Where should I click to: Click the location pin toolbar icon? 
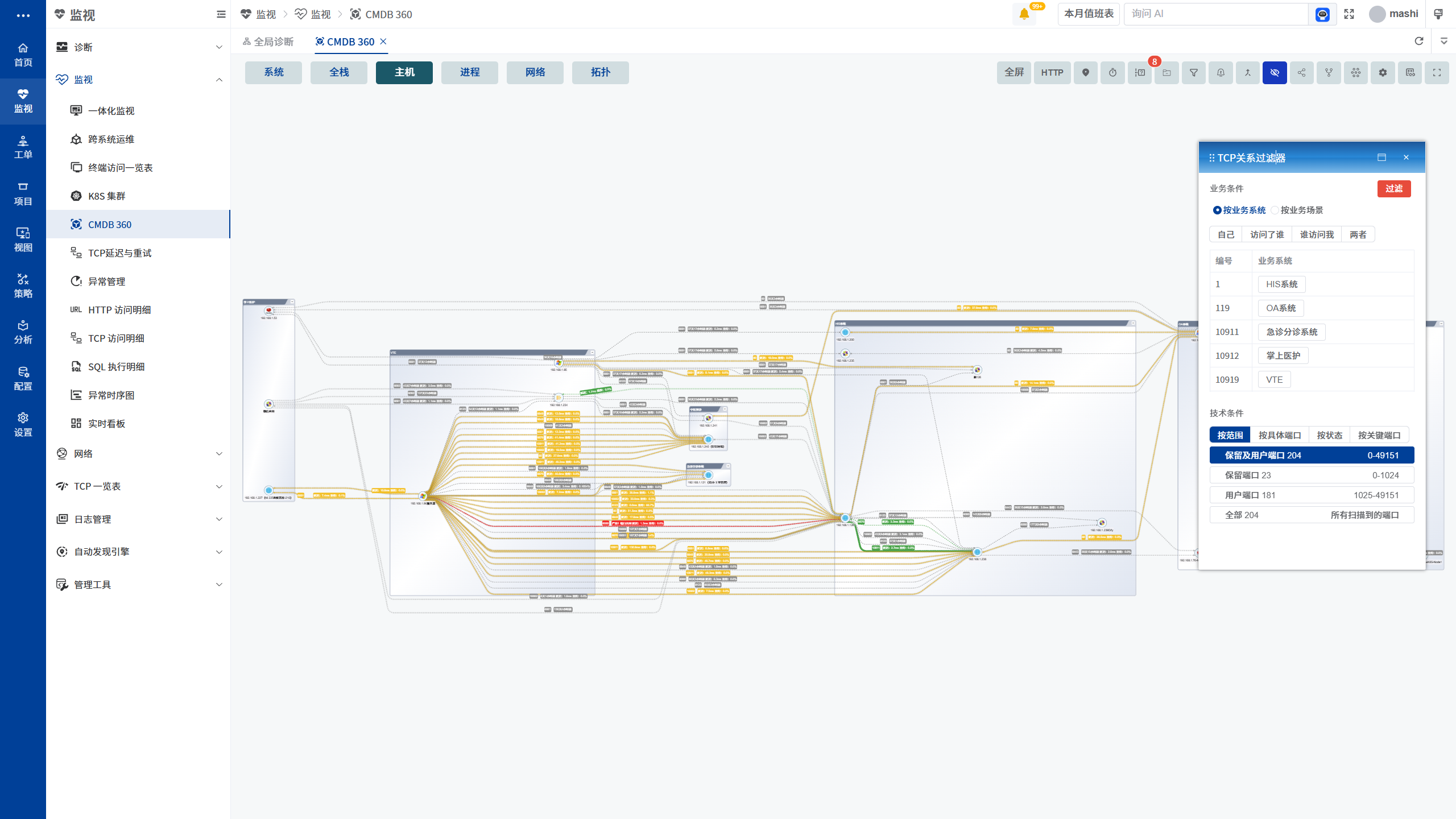click(1086, 73)
